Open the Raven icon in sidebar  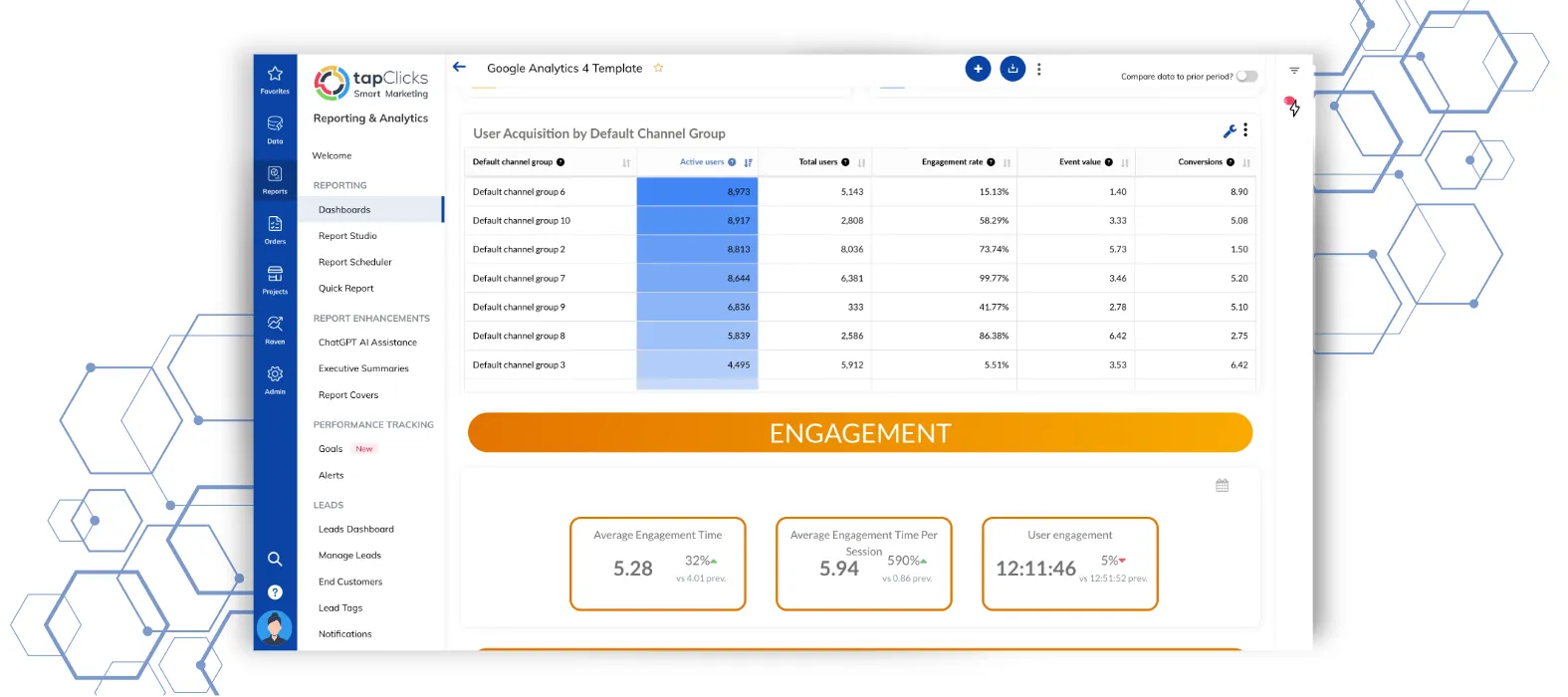pos(275,328)
